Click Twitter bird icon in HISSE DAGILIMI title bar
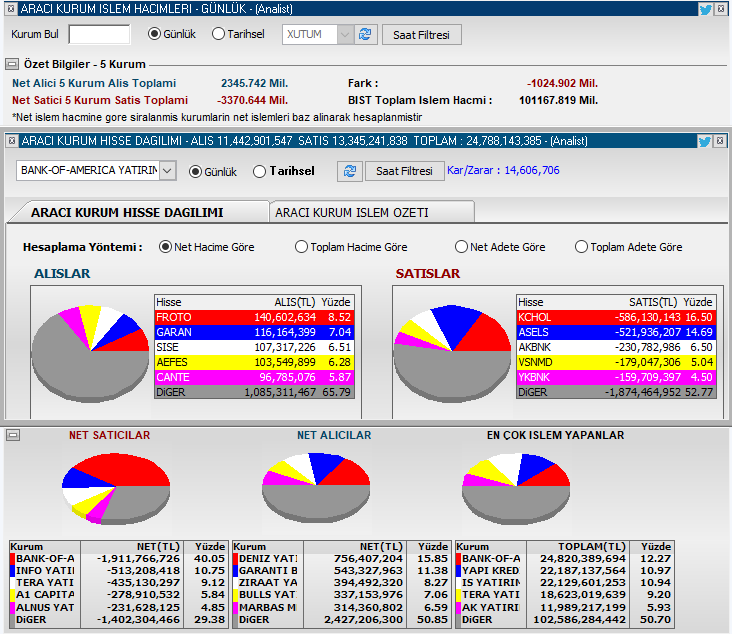 (x=704, y=141)
